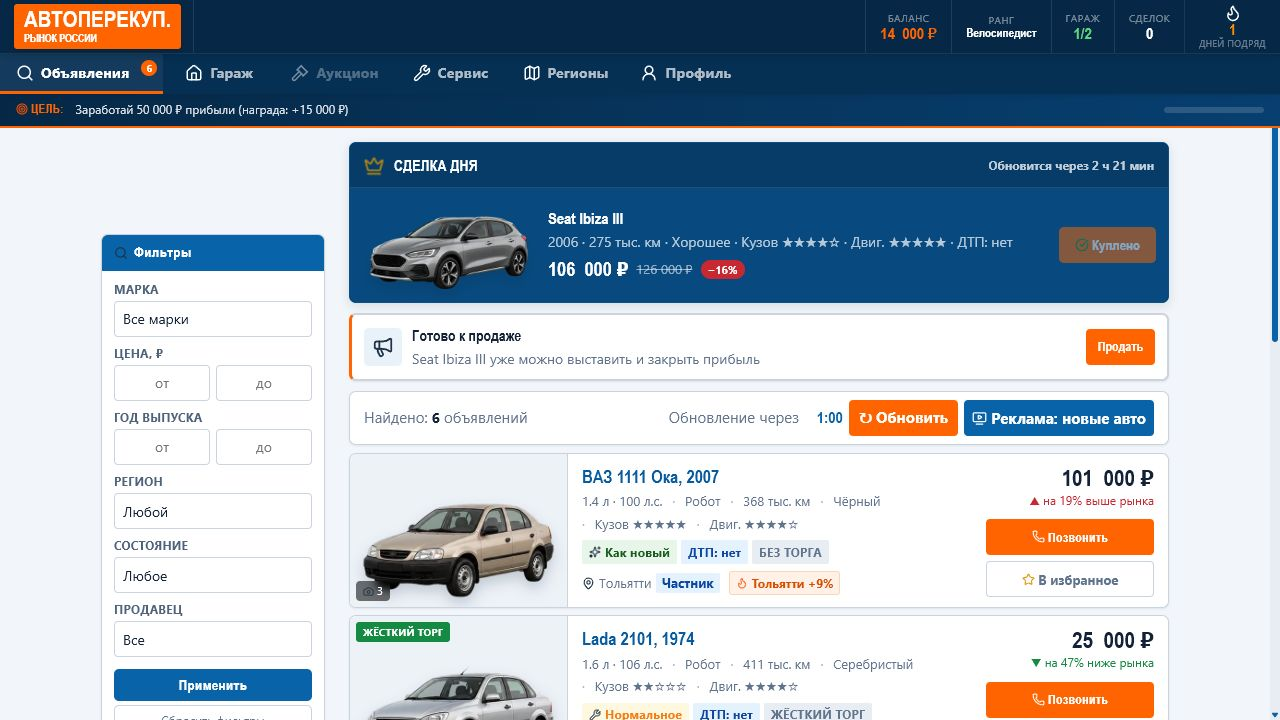Open the Состояние dropdown
The image size is (1280, 720).
click(213, 576)
